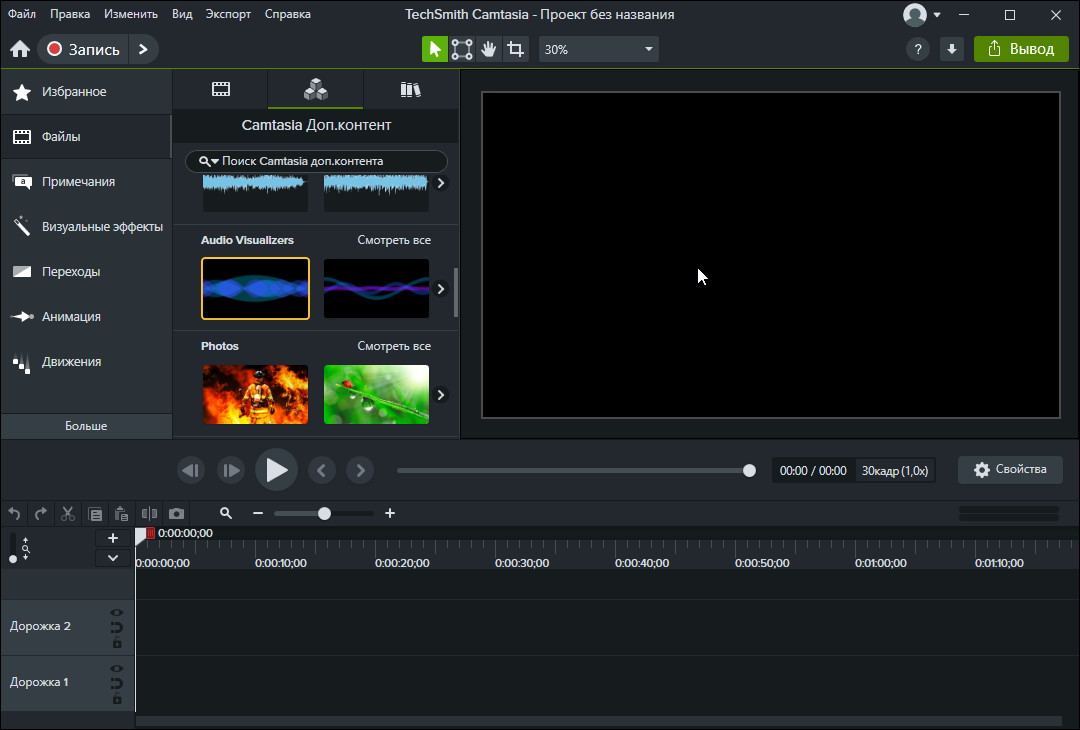
Task: Open the 30% canvas zoom dropdown
Action: click(x=599, y=50)
